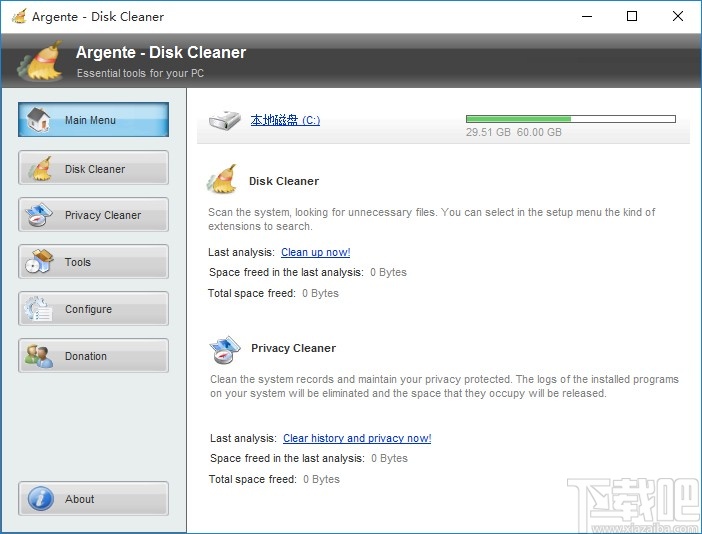Click the compass icon on sidebar Privacy Cleaner
Image resolution: width=702 pixels, height=534 pixels.
click(39, 214)
